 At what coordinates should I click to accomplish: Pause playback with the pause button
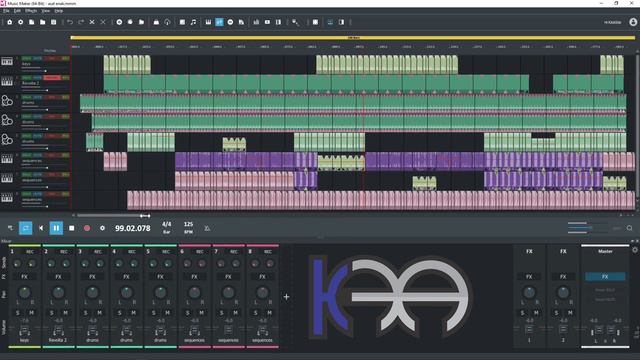[x=56, y=228]
